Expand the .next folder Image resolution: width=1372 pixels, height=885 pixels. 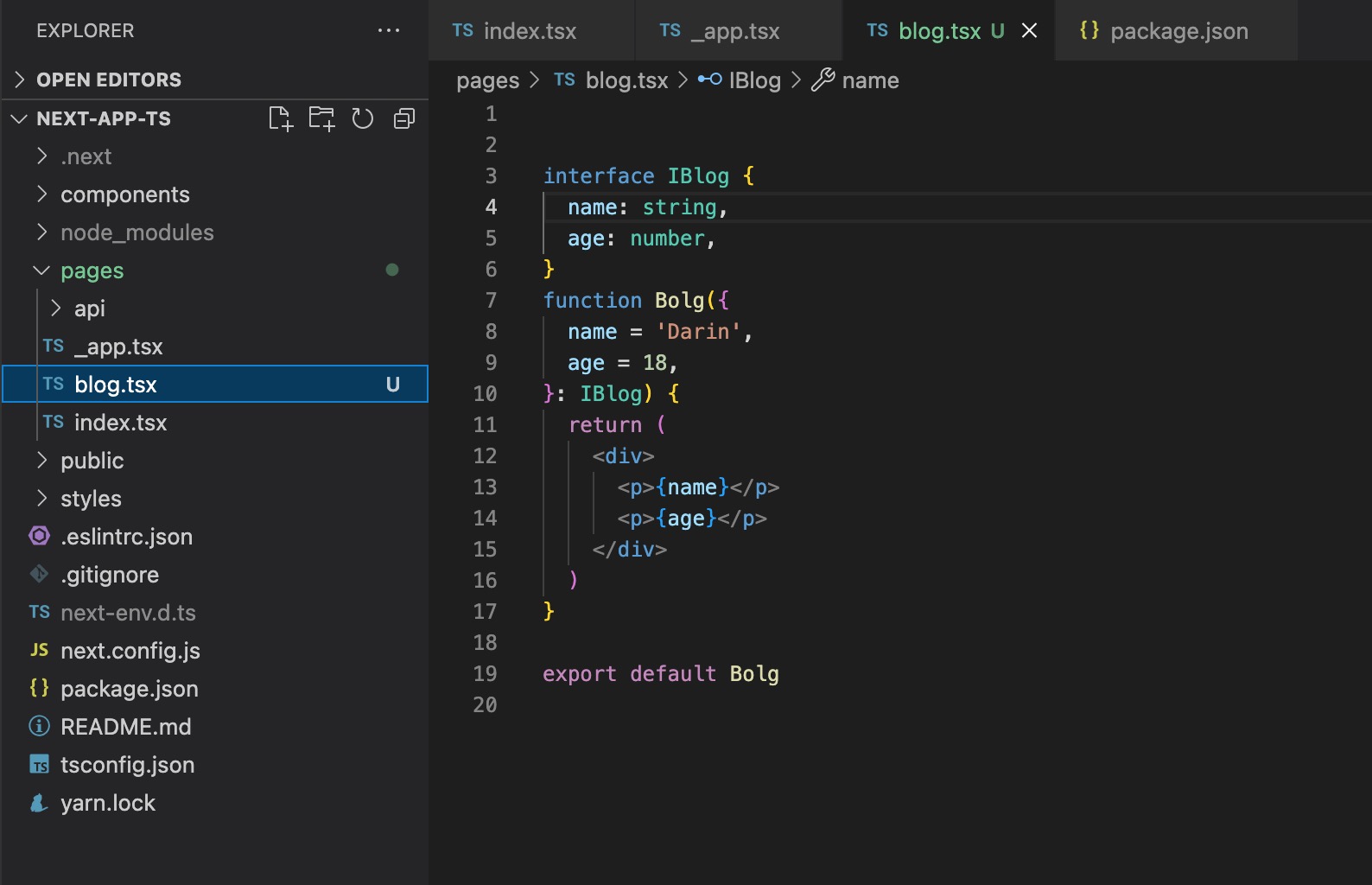pyautogui.click(x=41, y=156)
